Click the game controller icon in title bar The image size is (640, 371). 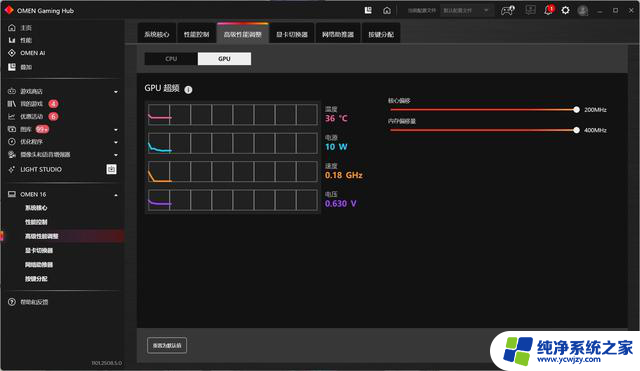(x=507, y=10)
